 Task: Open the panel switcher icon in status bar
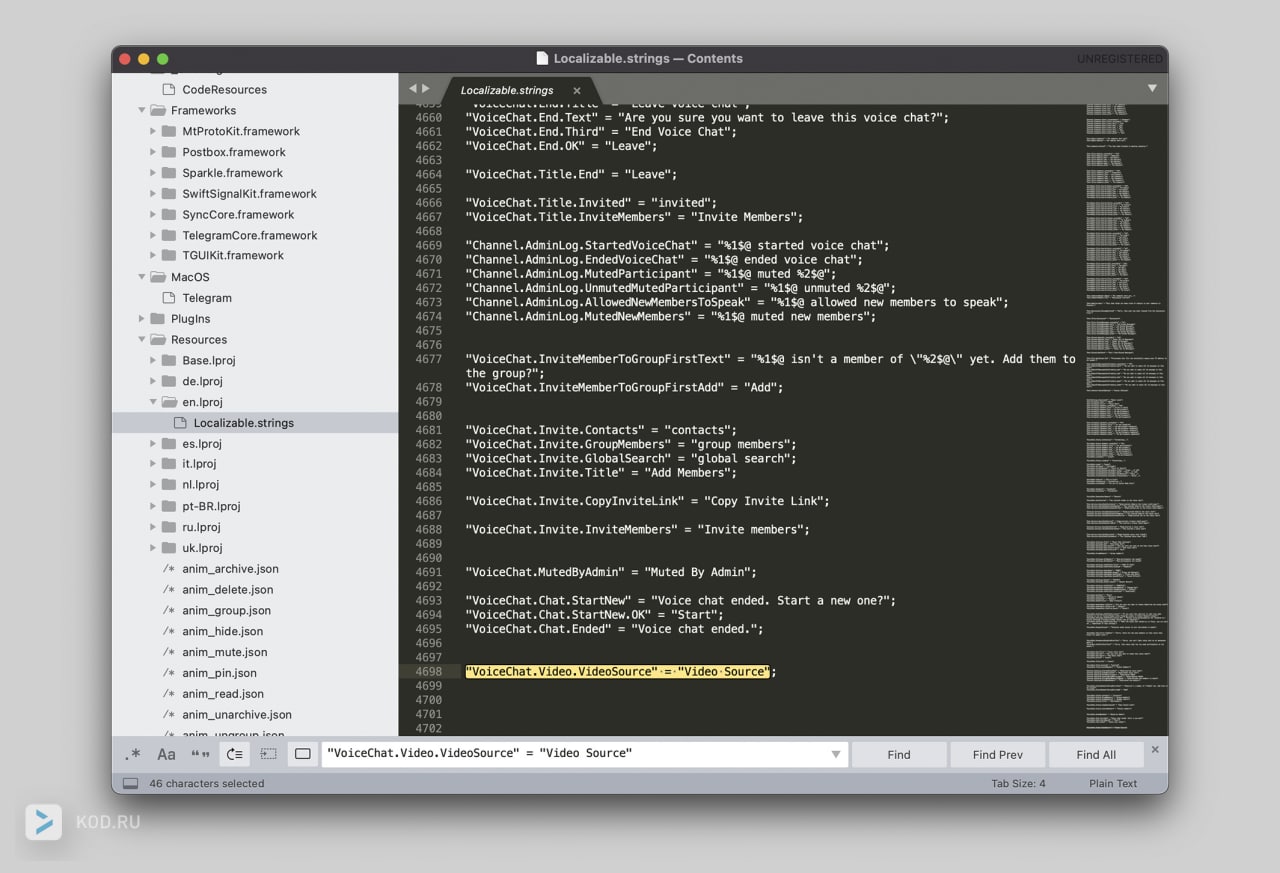click(131, 783)
